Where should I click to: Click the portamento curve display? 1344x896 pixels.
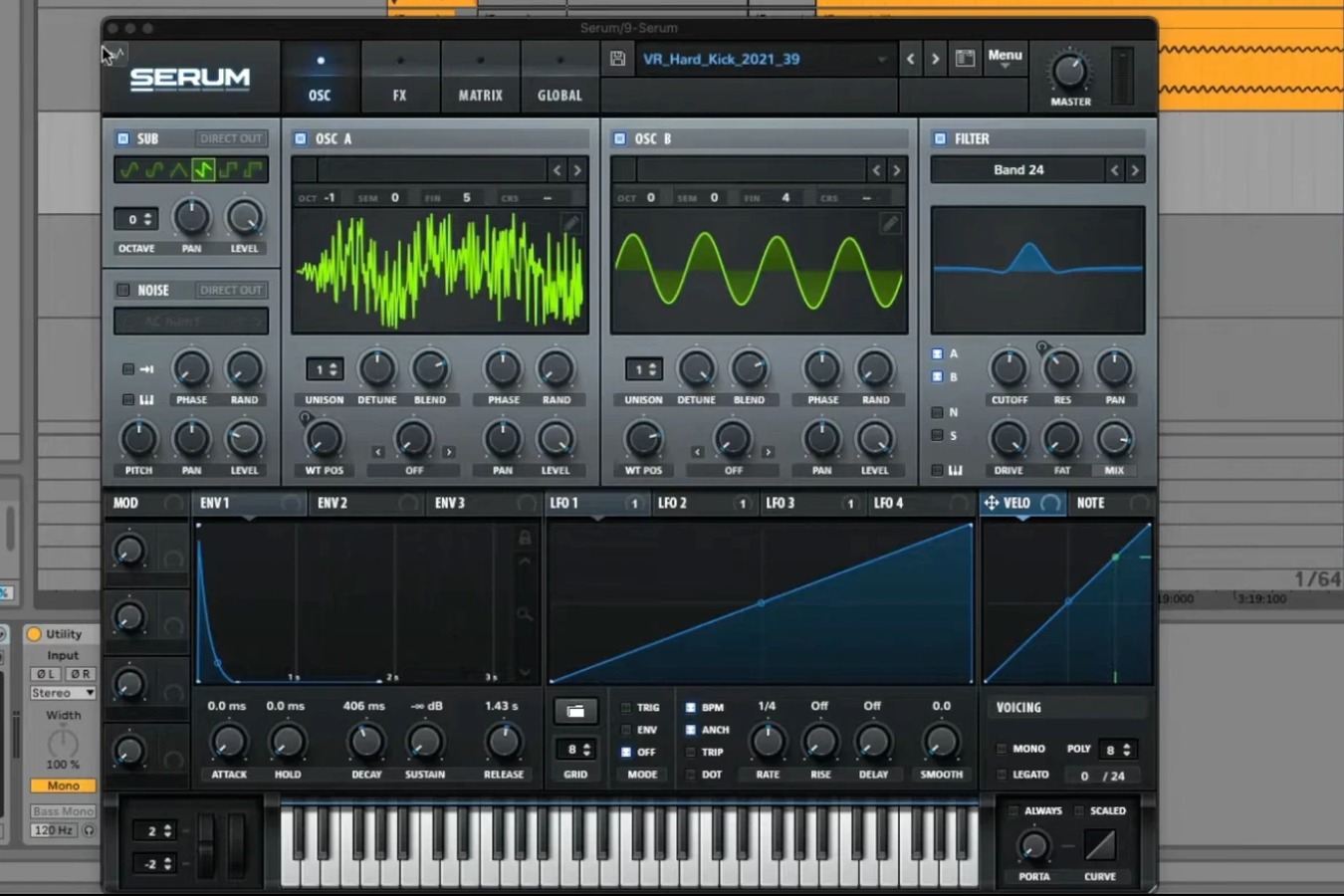(x=1100, y=845)
